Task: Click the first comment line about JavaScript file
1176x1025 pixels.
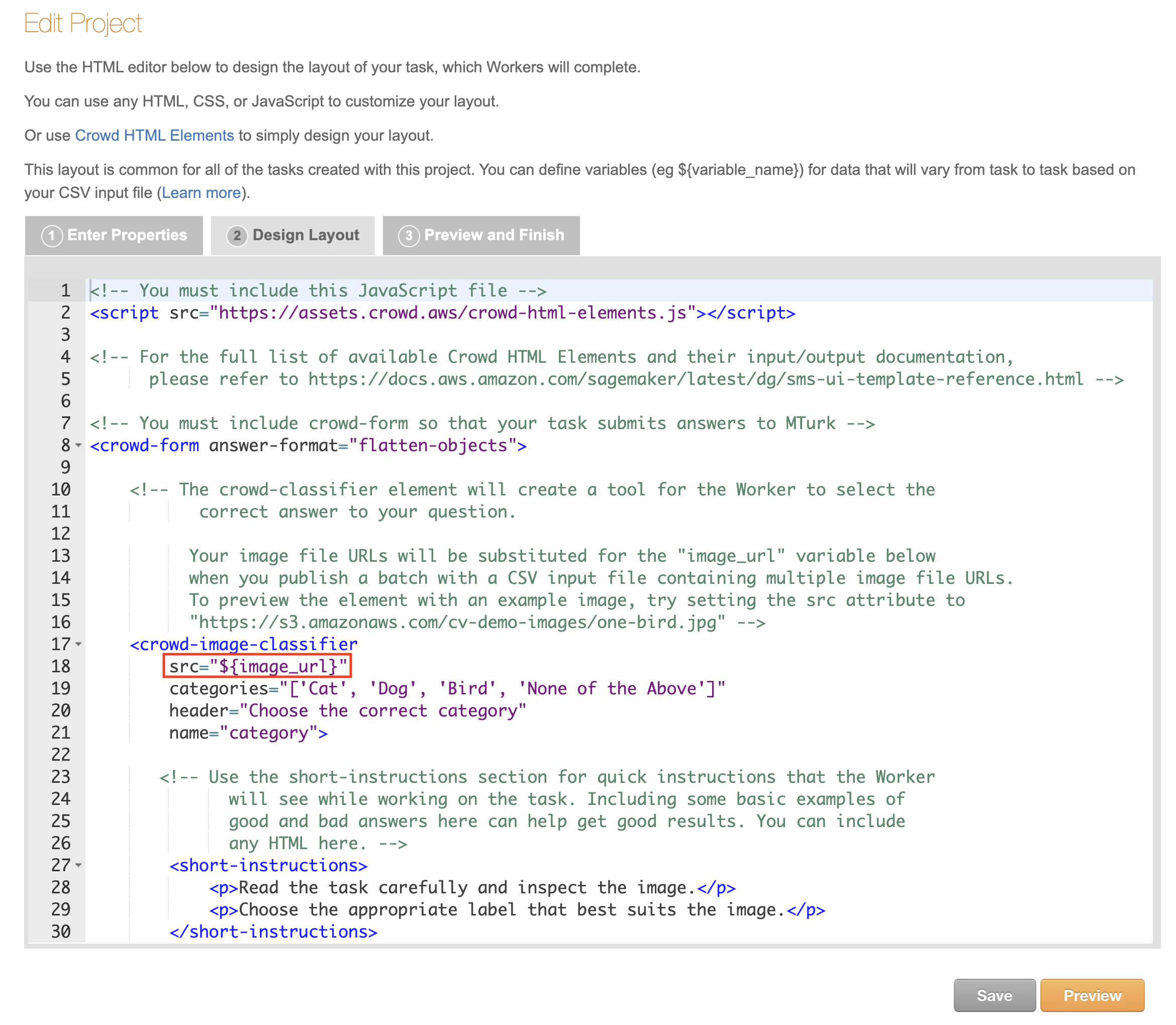Action: click(318, 290)
